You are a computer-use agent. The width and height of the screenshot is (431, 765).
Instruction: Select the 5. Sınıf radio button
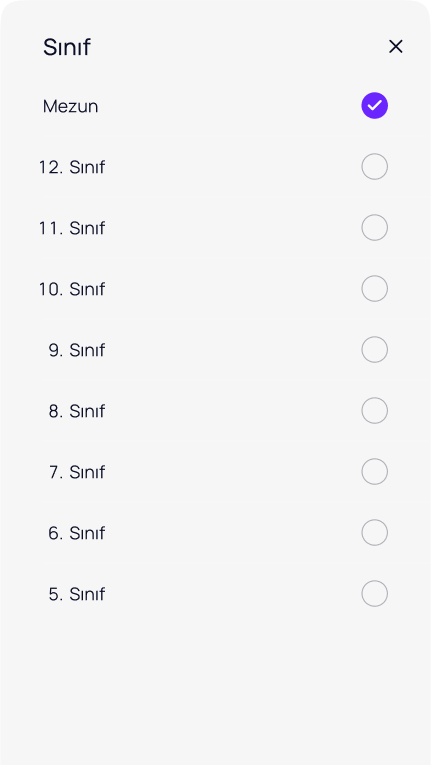click(374, 593)
